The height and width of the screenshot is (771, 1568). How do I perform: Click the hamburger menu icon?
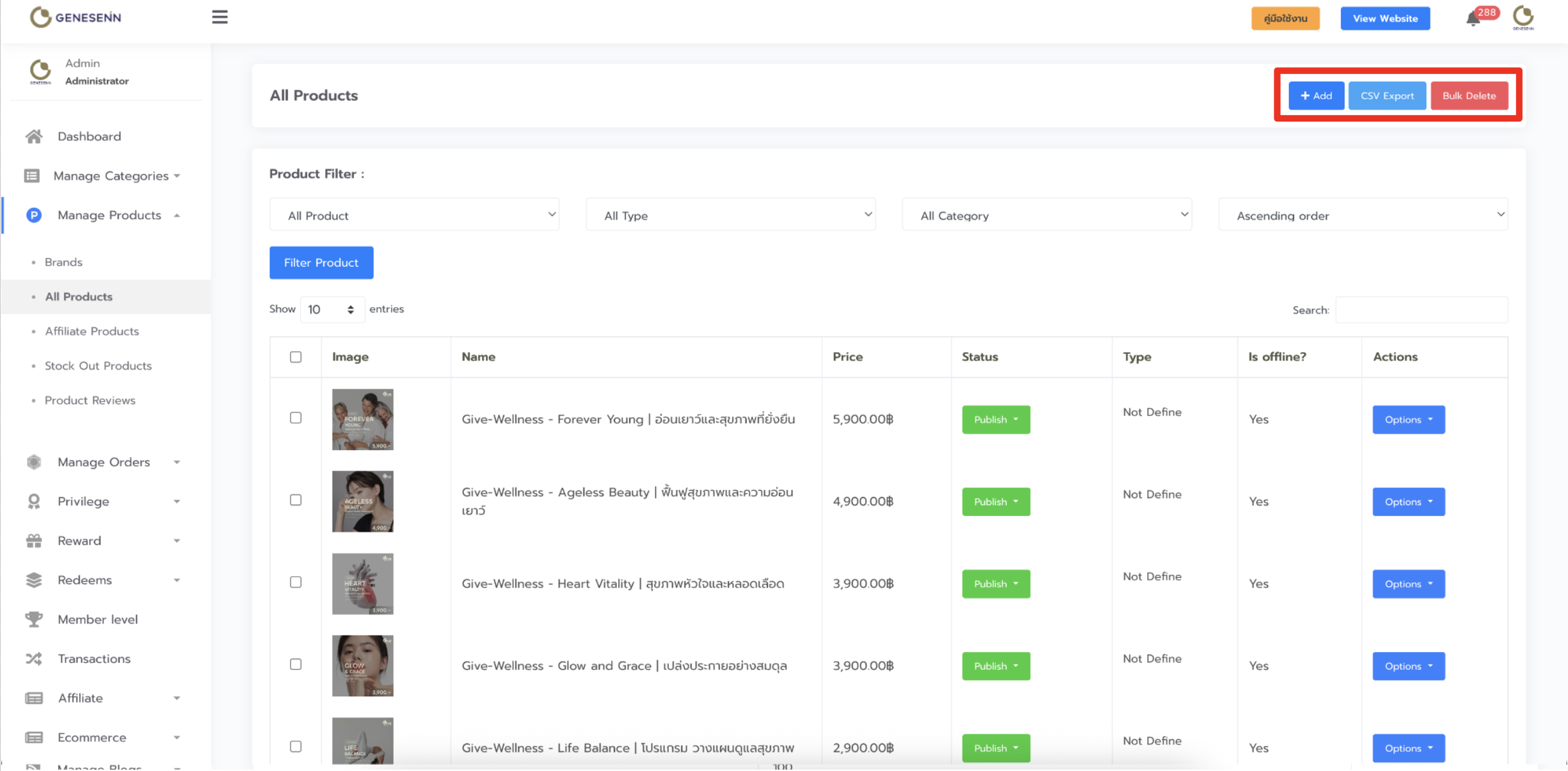(x=220, y=17)
